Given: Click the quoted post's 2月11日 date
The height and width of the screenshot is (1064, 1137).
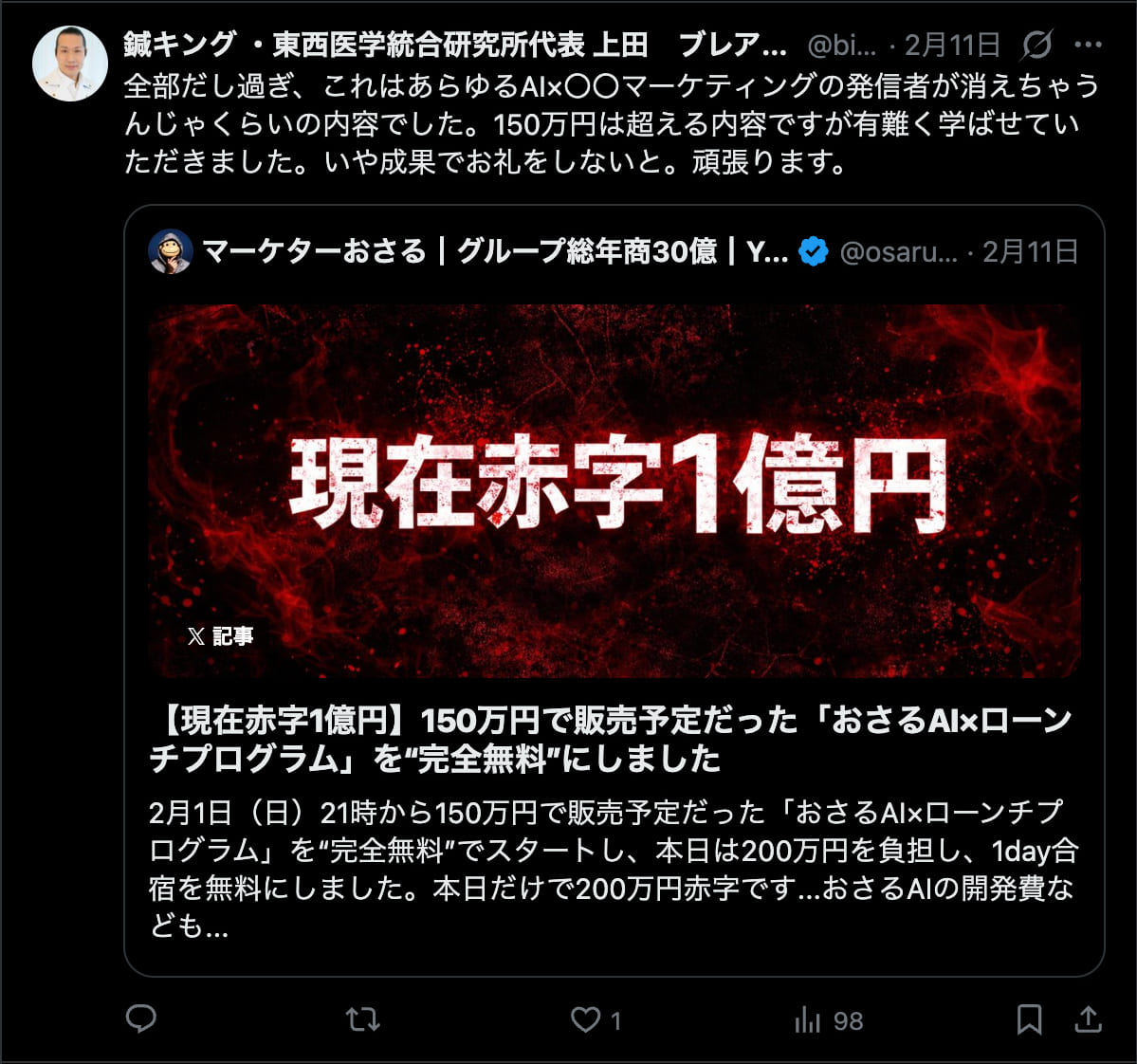Looking at the screenshot, I should click(1031, 251).
